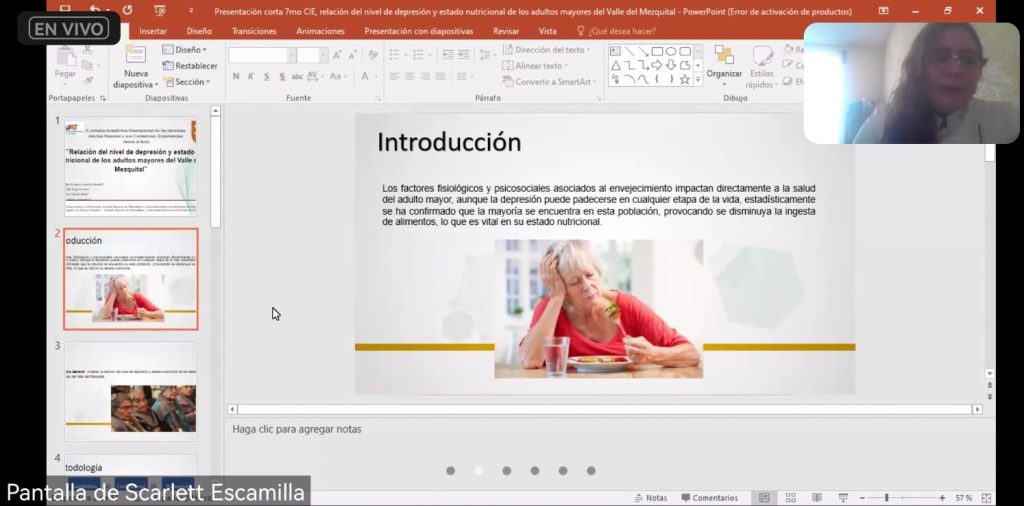
Task: Select slide 3 thumbnail
Action: (x=131, y=391)
